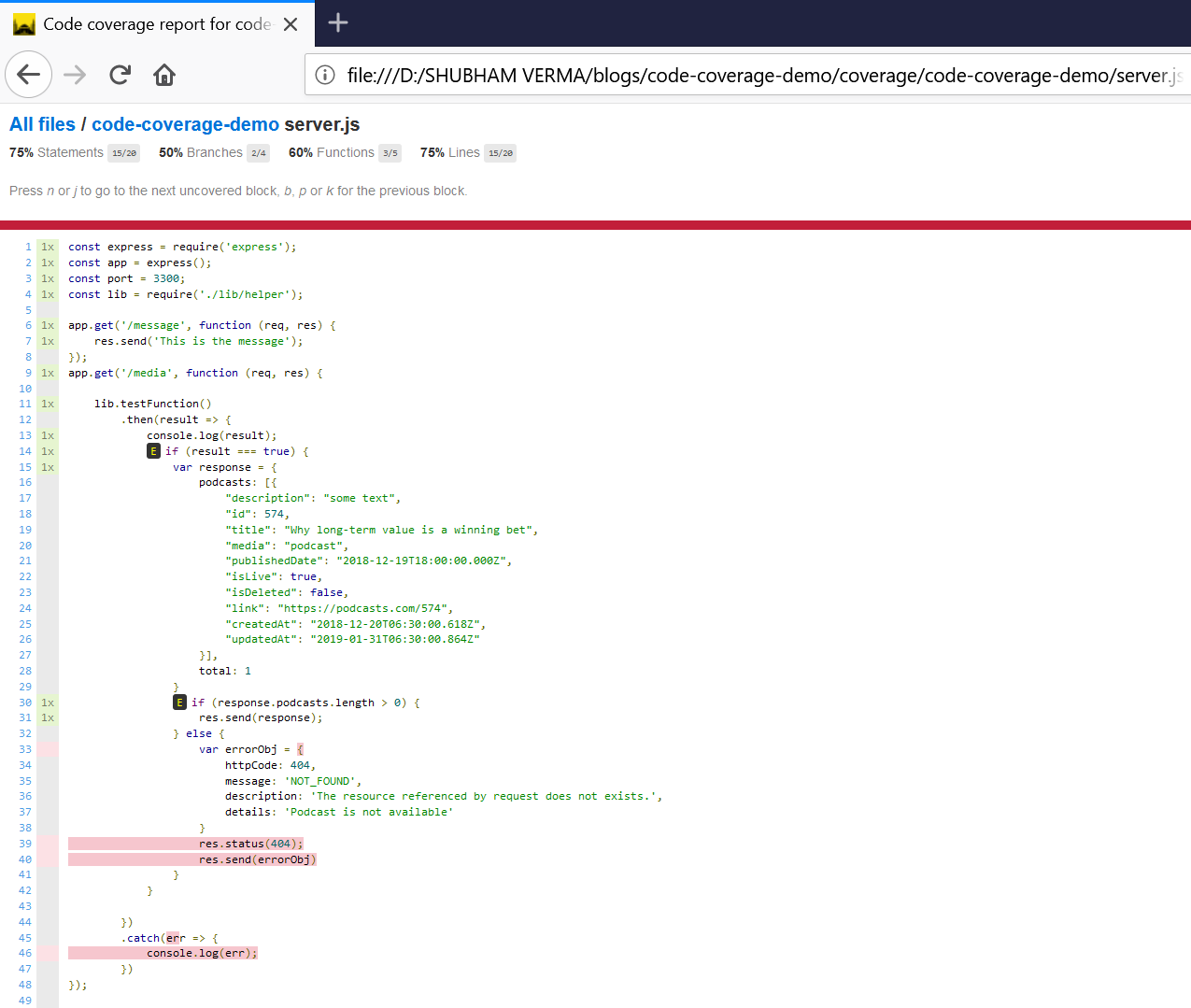Close the Code coverage report tab
Viewport: 1191px width, 1008px height.
pos(291,24)
